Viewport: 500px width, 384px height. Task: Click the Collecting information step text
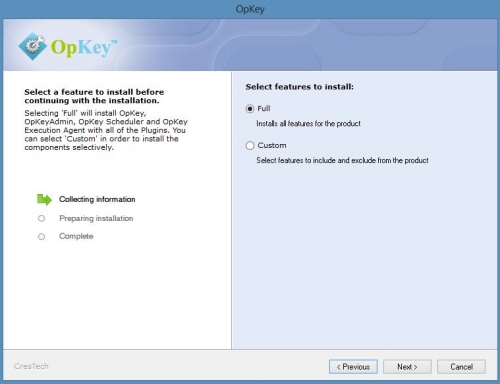[97, 199]
